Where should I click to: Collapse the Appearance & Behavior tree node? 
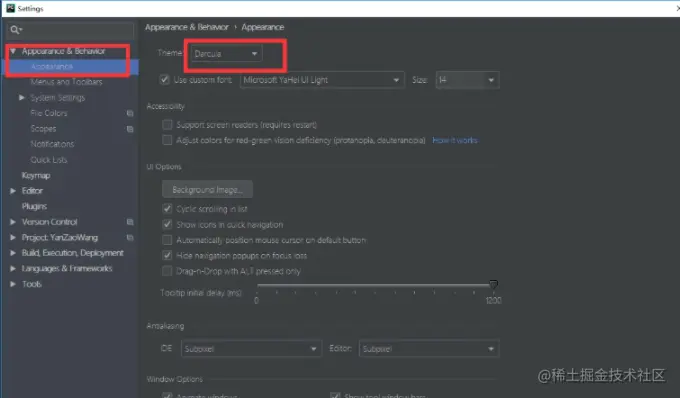point(13,51)
